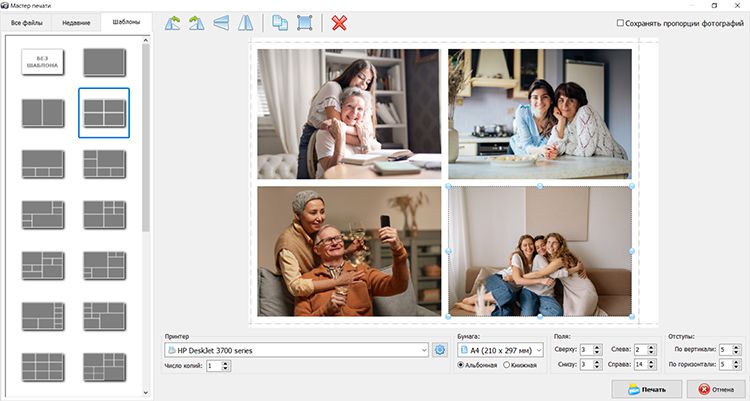Switch to the 'Все файлы' tab

coord(27,21)
